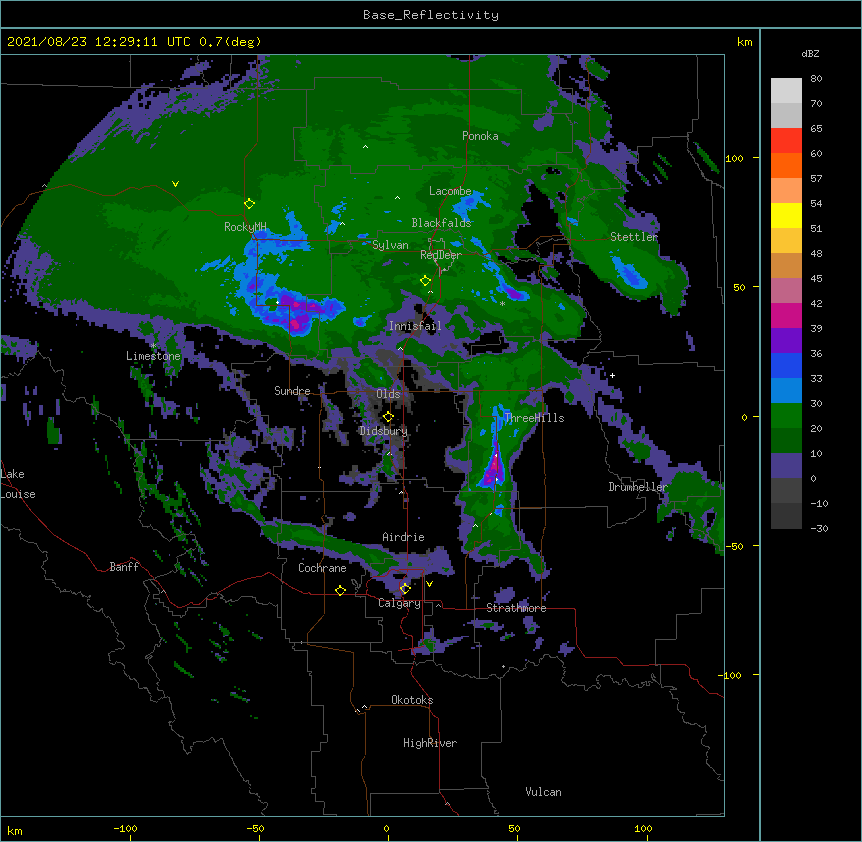
Task: Select the RedDeer label
Action: click(441, 255)
